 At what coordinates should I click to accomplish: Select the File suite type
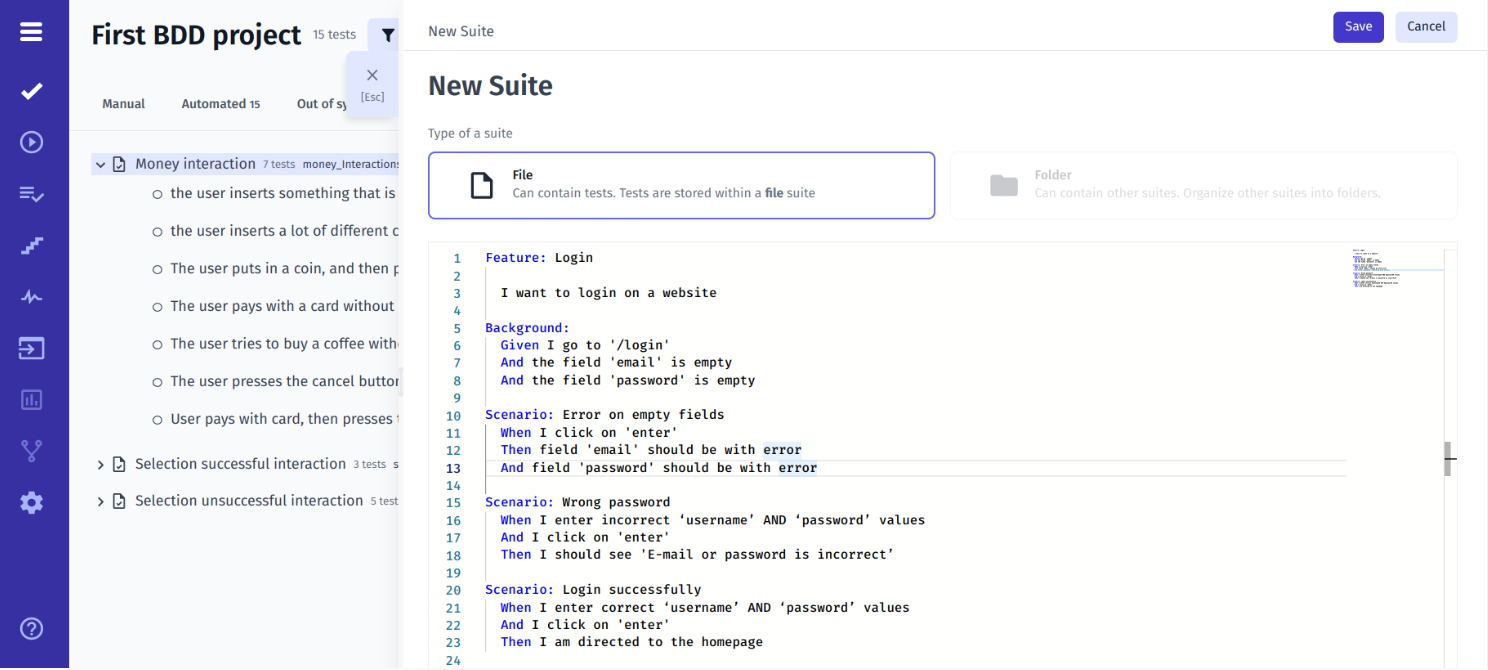point(681,185)
